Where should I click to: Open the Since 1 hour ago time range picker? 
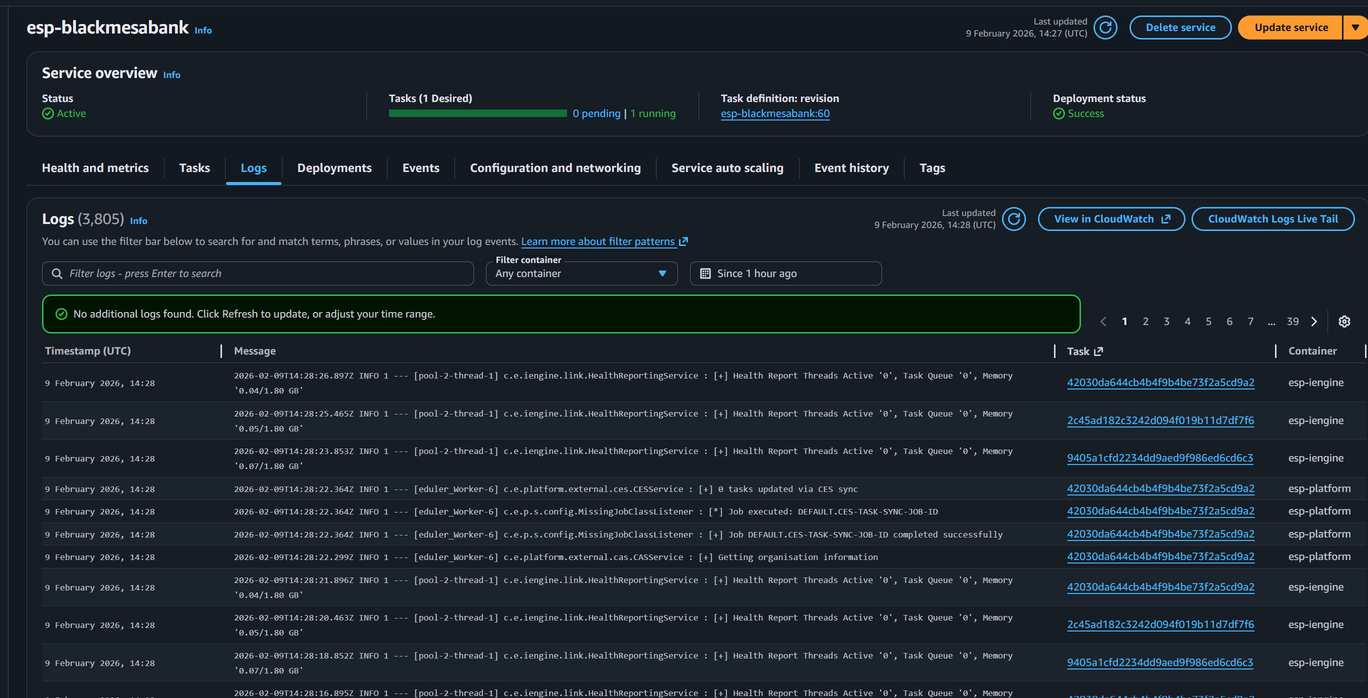pos(785,274)
